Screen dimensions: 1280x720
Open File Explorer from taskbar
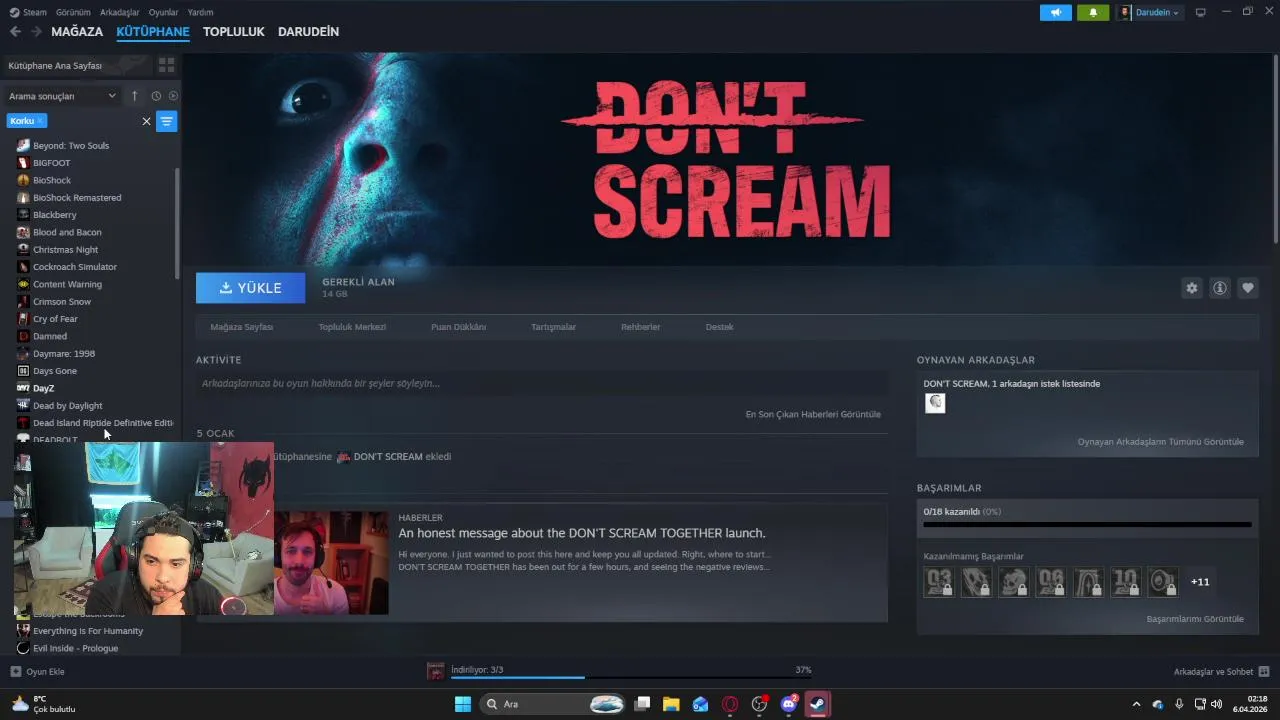click(671, 704)
